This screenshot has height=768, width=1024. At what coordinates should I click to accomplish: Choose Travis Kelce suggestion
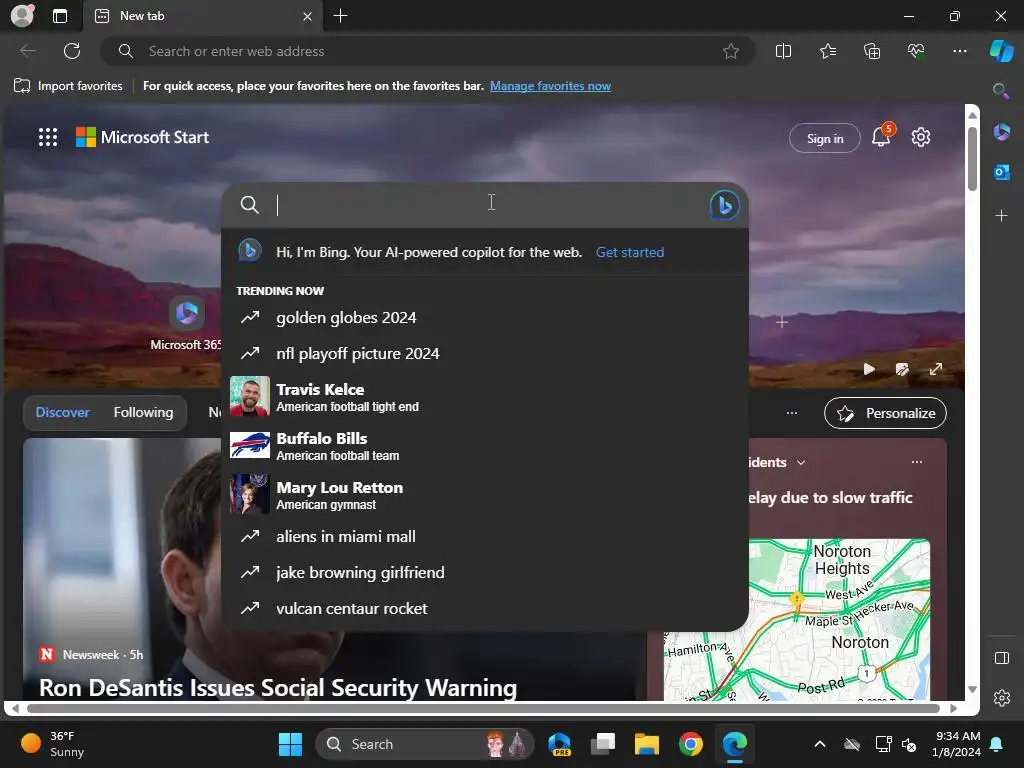[485, 396]
